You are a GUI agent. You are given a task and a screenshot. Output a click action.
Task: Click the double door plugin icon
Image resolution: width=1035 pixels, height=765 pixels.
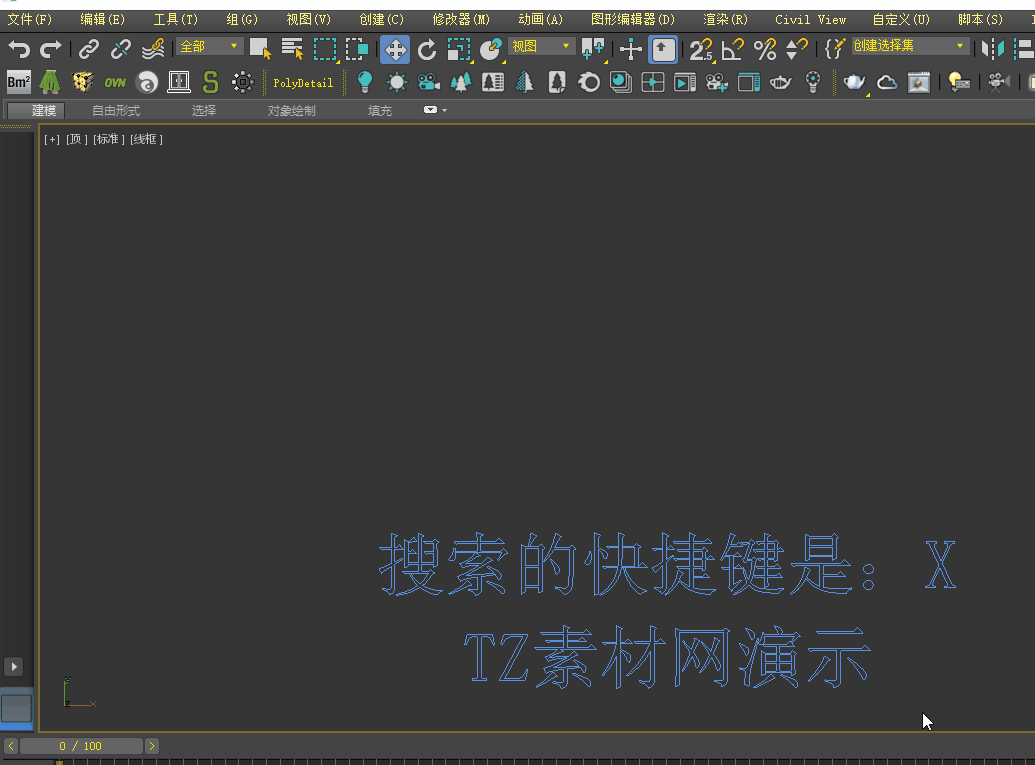coord(179,83)
